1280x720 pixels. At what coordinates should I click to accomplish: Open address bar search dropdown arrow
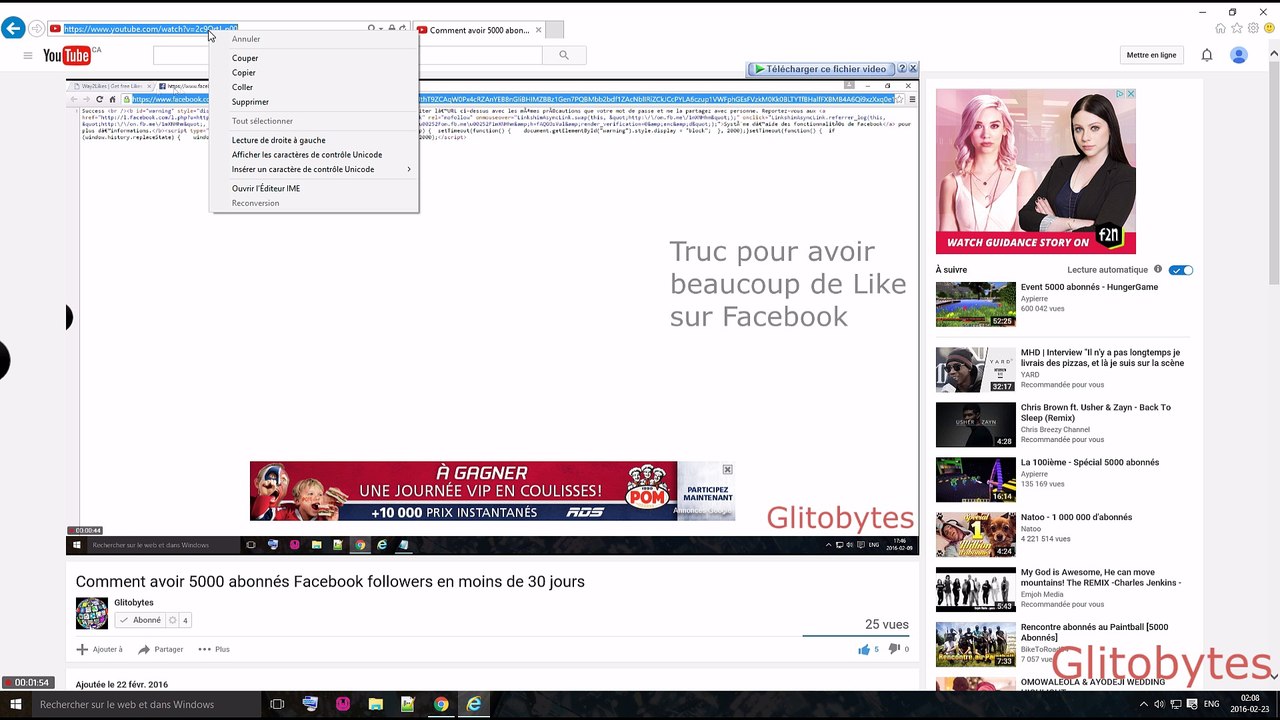(x=380, y=29)
